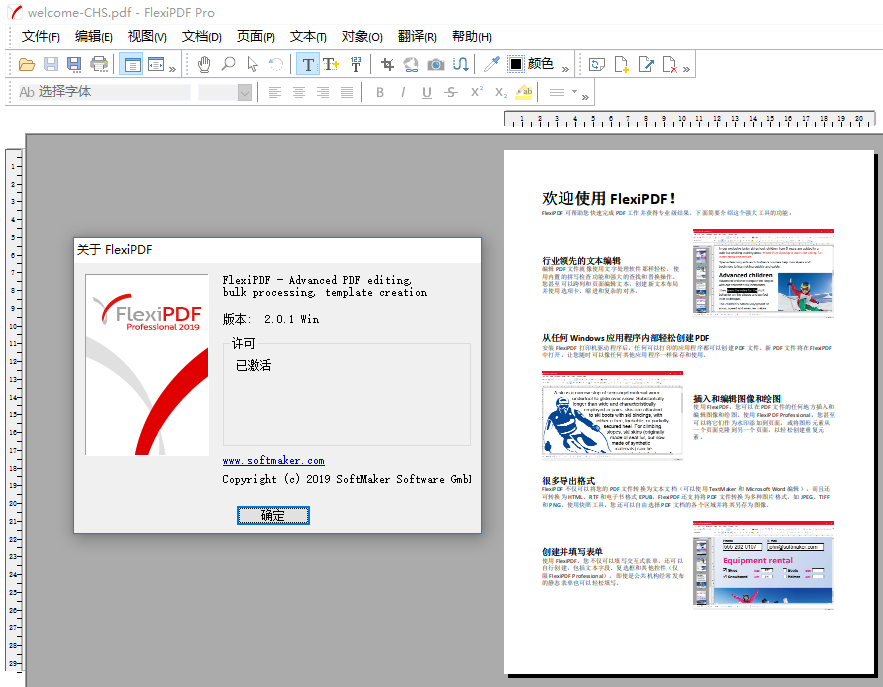This screenshot has width=883, height=687.
Task: Click the text flow link tool
Action: 461,64
